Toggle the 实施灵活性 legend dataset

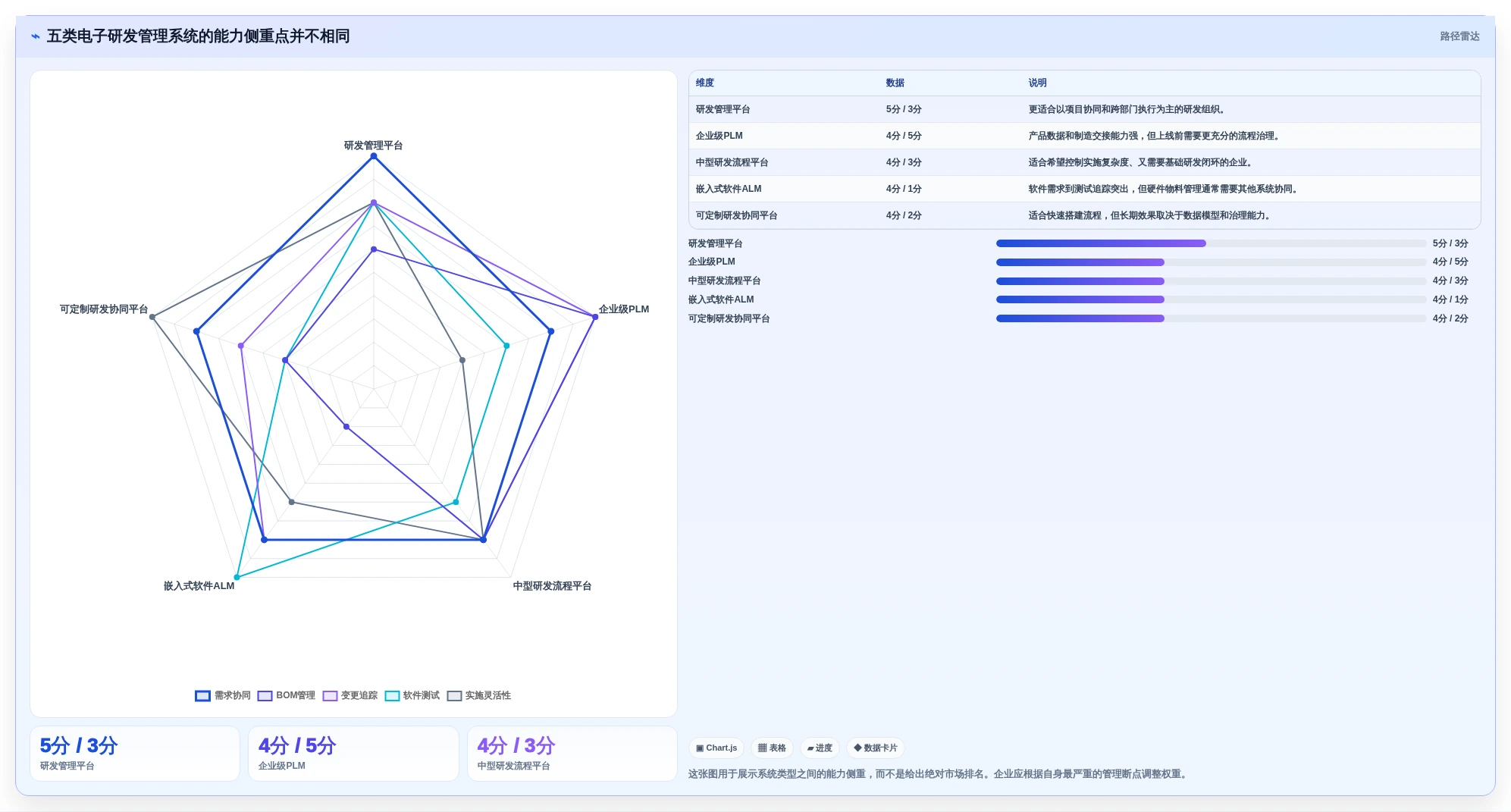478,695
